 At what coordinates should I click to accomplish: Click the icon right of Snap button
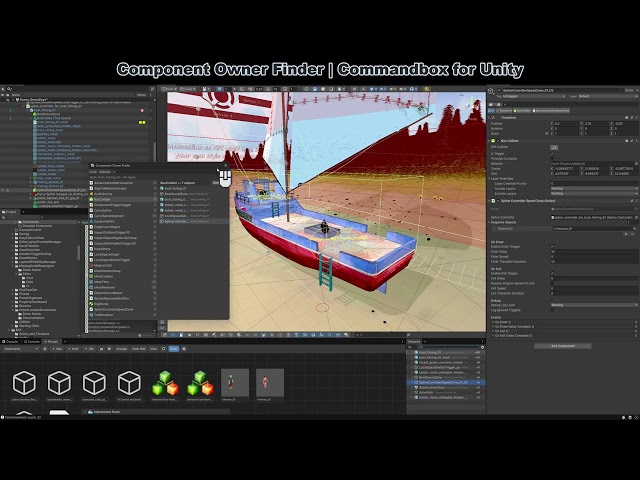click(184, 349)
